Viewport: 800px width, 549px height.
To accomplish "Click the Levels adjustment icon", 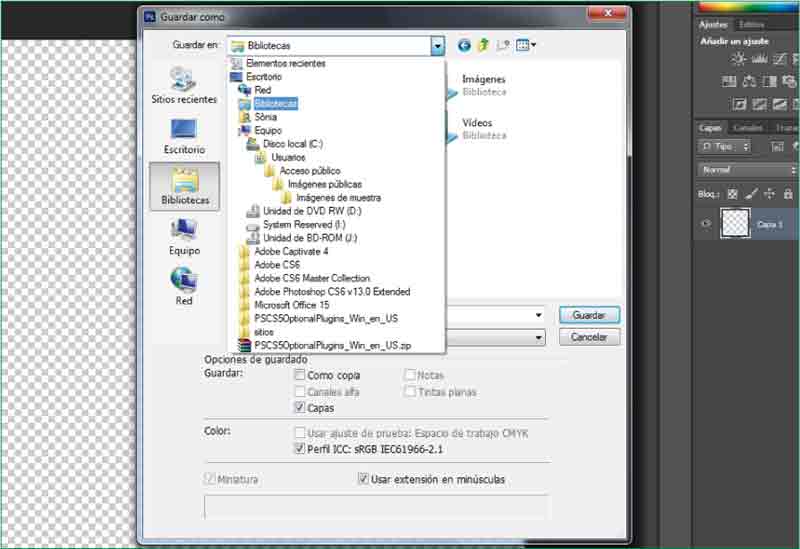I will (757, 60).
